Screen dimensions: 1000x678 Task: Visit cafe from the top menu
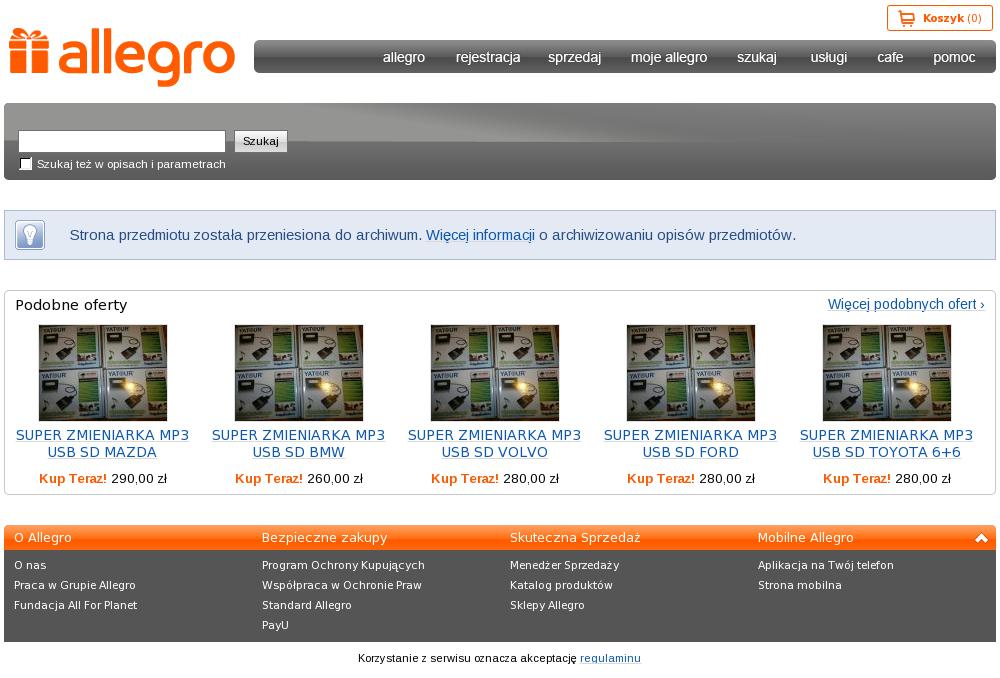890,57
